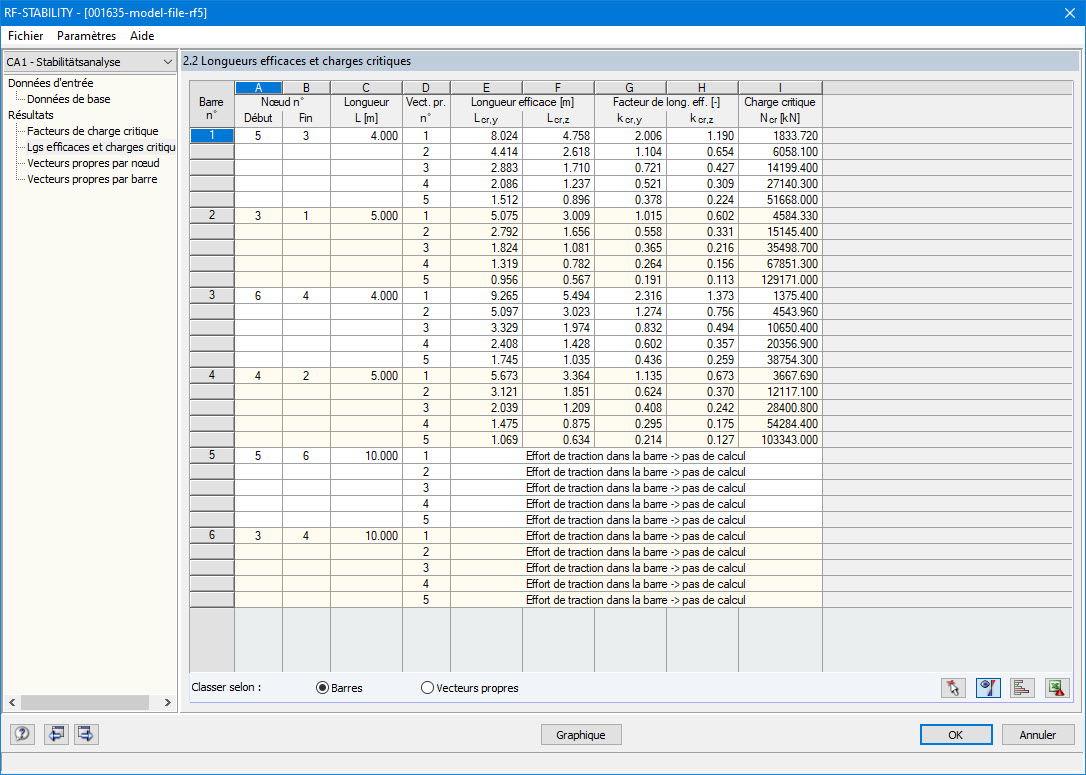Click the Résultats tree node
Screen dimensions: 1086x775
[30, 115]
